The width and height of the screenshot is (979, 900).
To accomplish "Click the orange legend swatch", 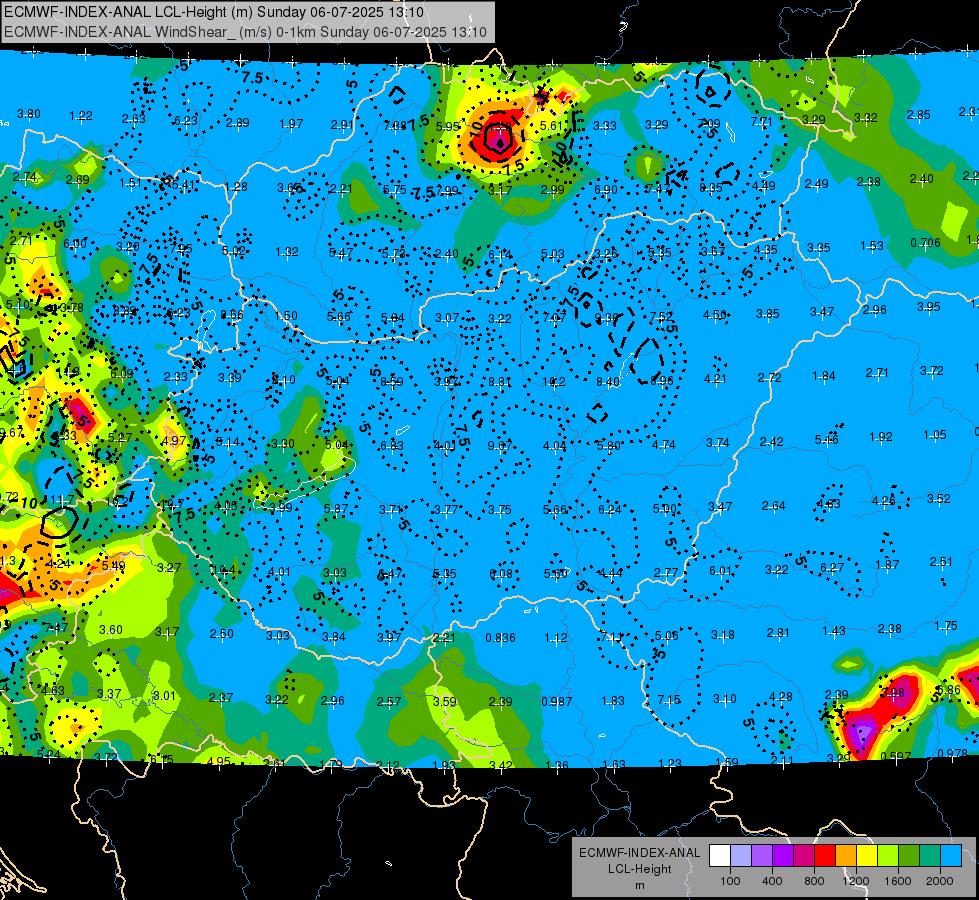I will pyautogui.click(x=846, y=856).
